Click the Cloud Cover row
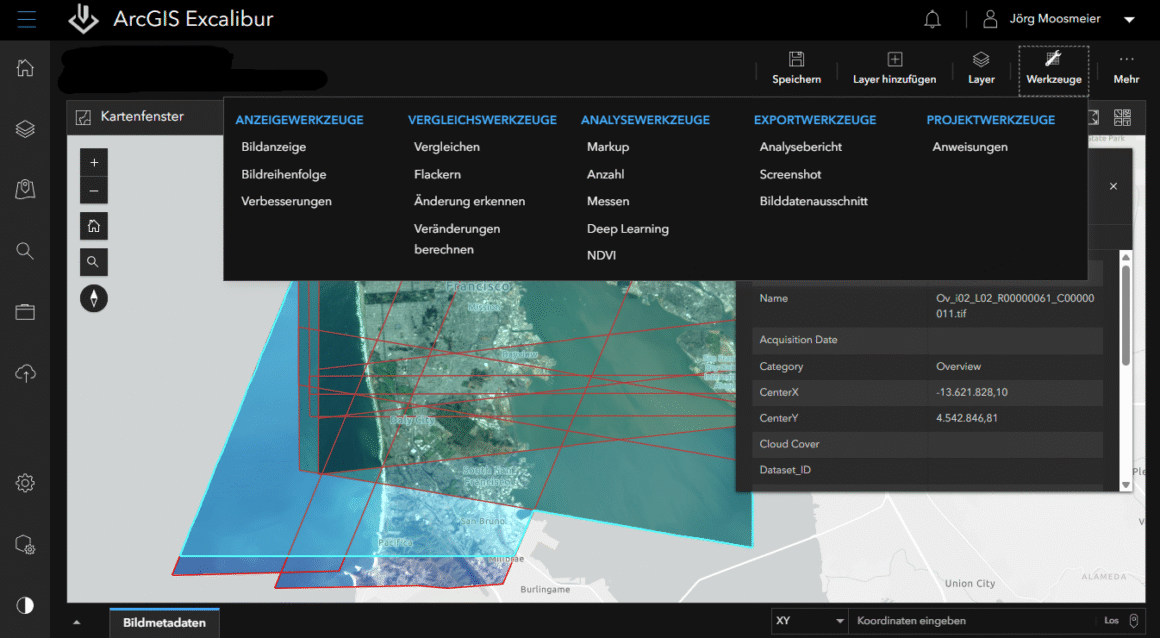The image size is (1160, 638). pyautogui.click(x=928, y=444)
